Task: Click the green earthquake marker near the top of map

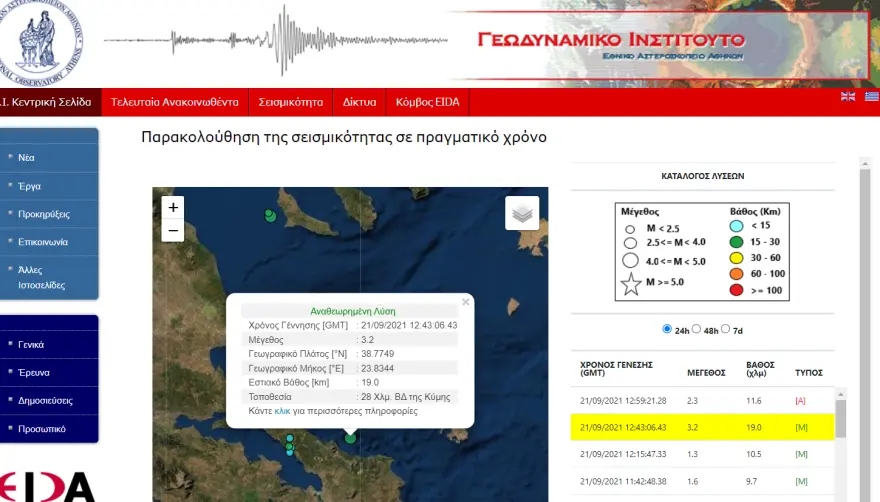Action: pos(269,215)
